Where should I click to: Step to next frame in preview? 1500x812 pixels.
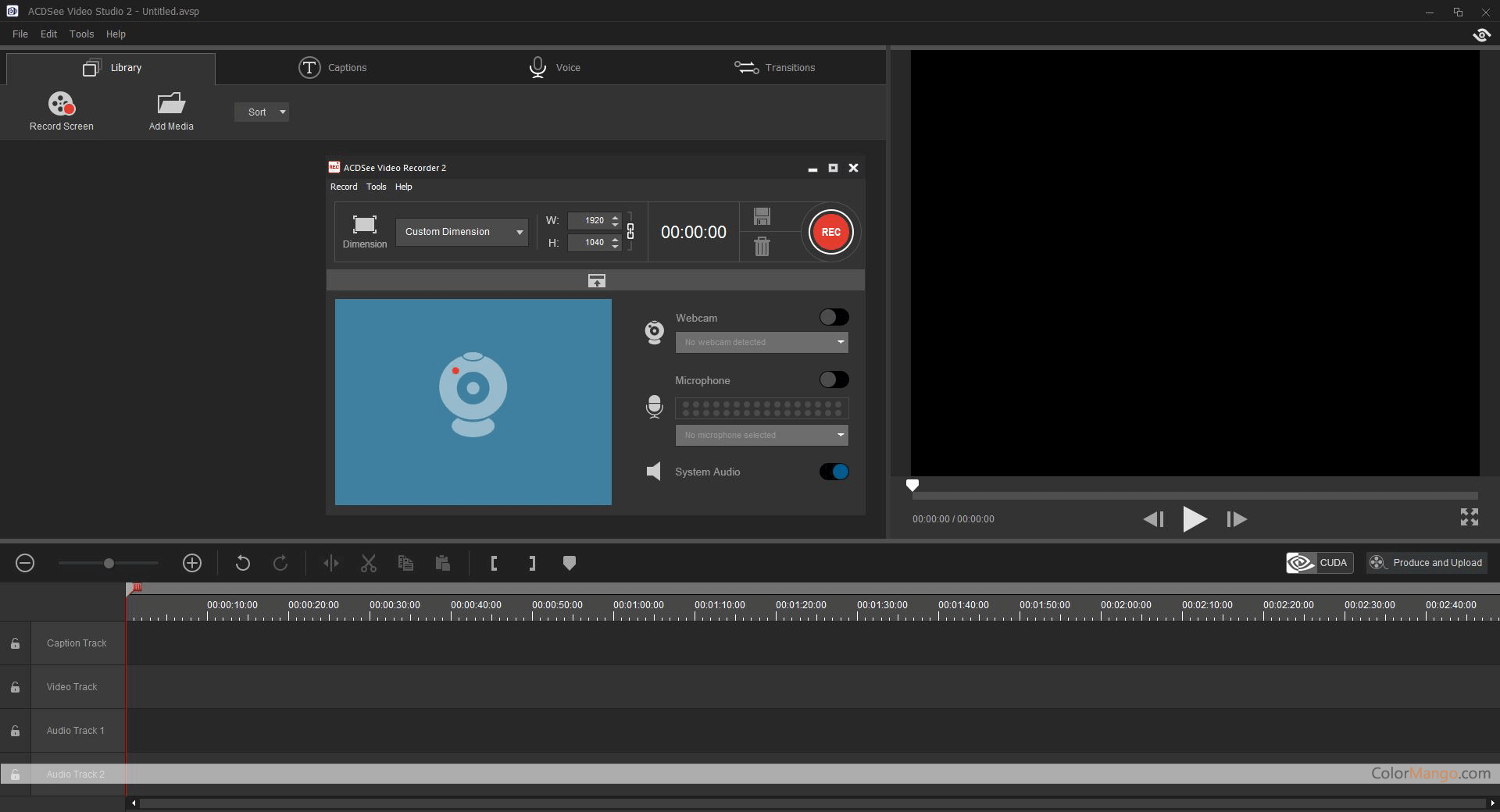click(x=1237, y=519)
